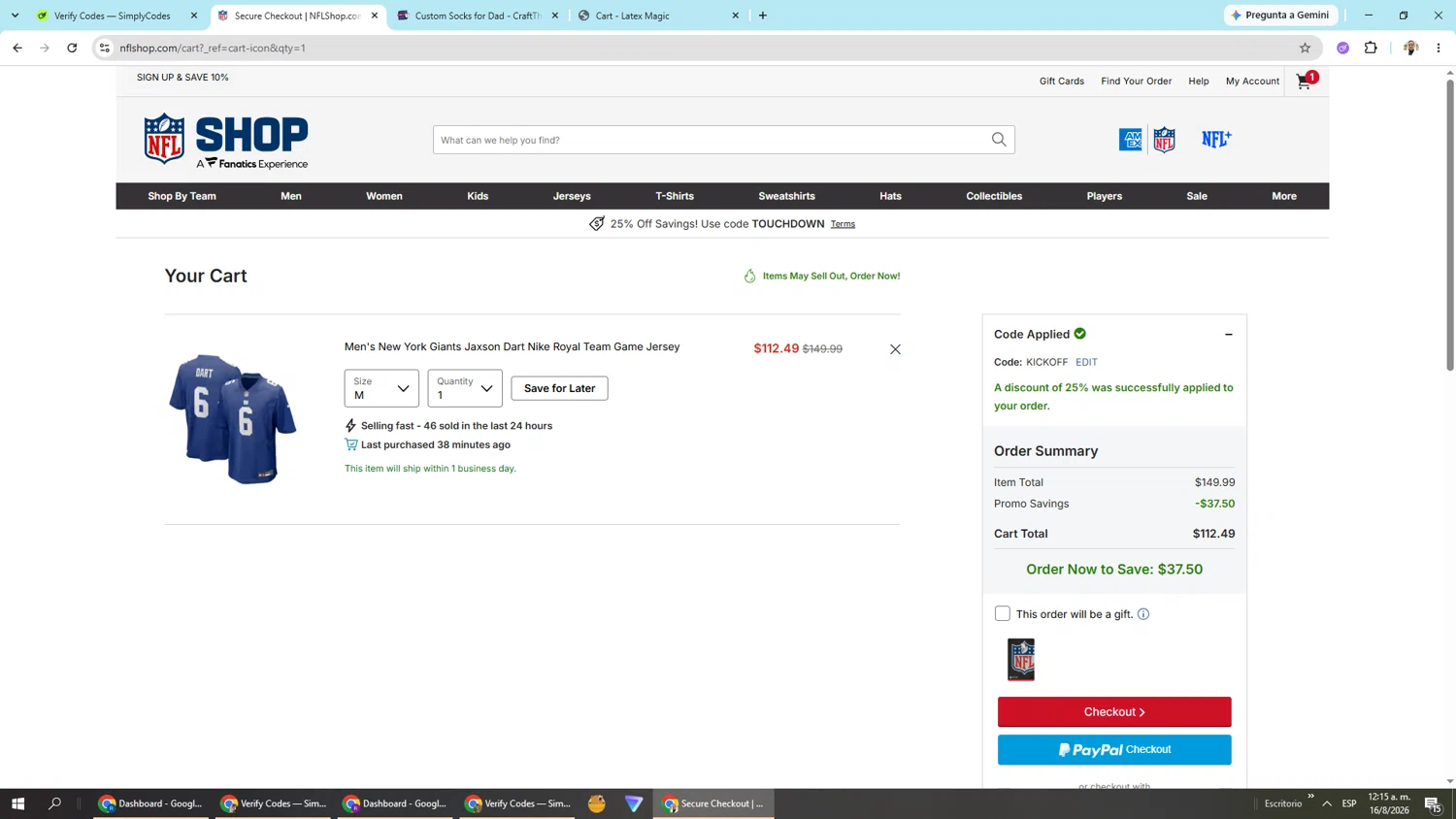Open the Chrome three-dot menu
The image size is (1456, 819).
(1439, 48)
